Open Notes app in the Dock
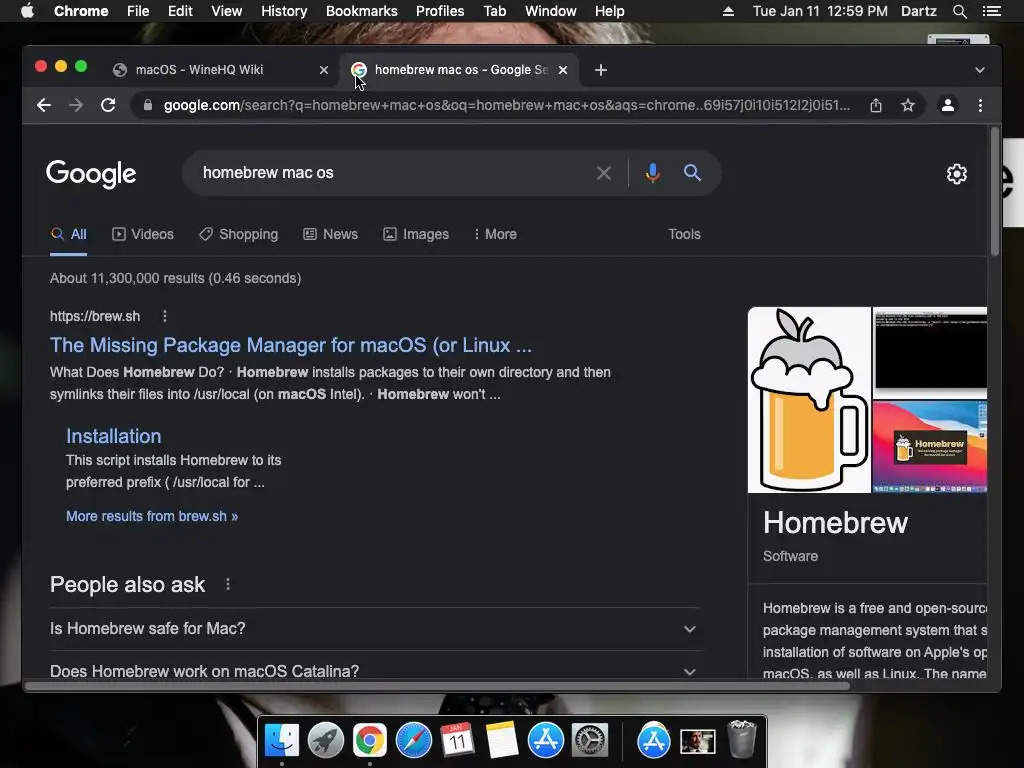The image size is (1024, 768). 502,741
